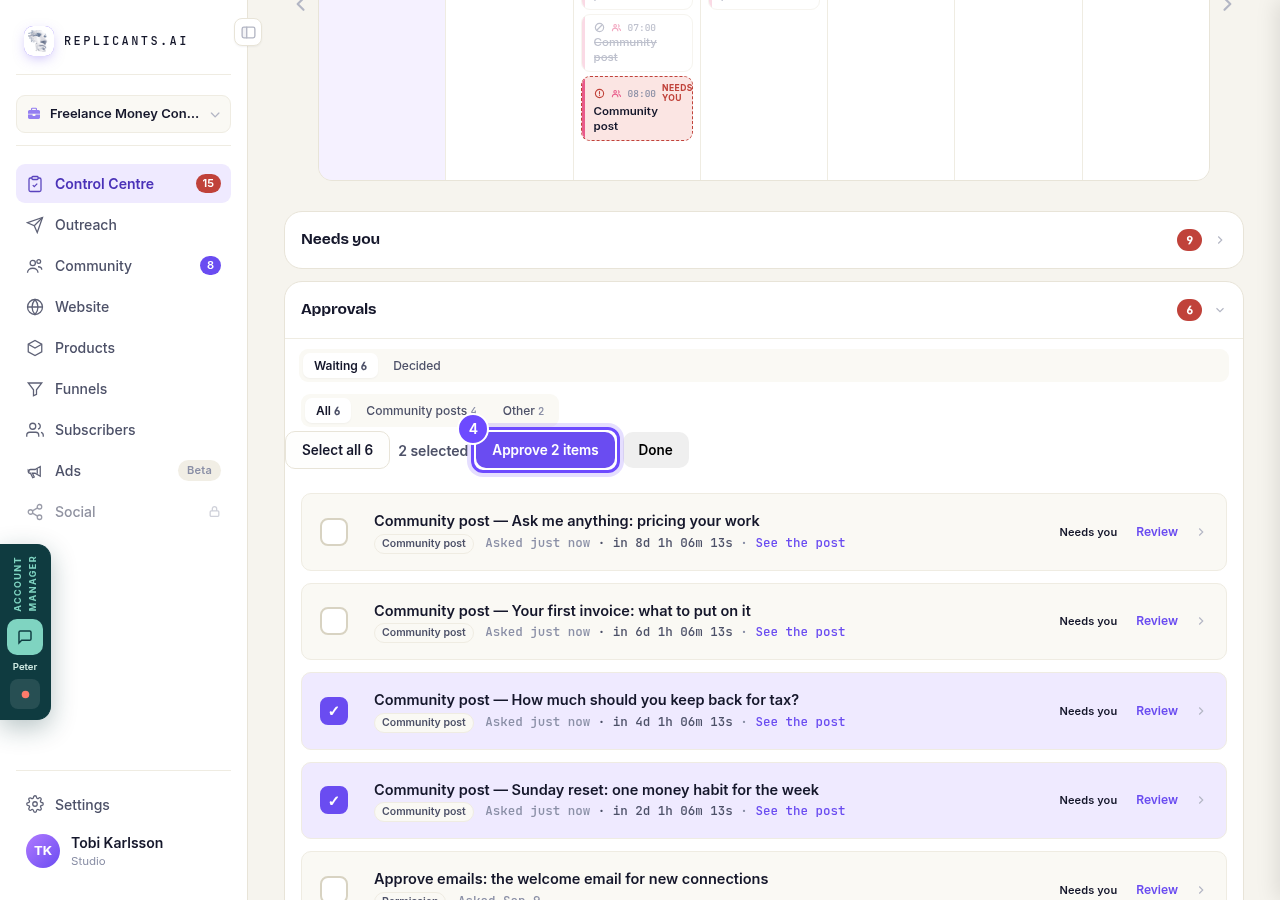The image size is (1280, 900).
Task: Review the 'Your first invoice' post
Action: 1157,621
